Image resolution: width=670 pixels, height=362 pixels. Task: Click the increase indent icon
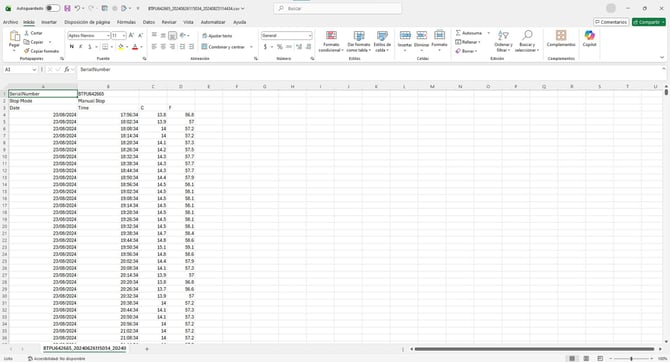coord(191,47)
